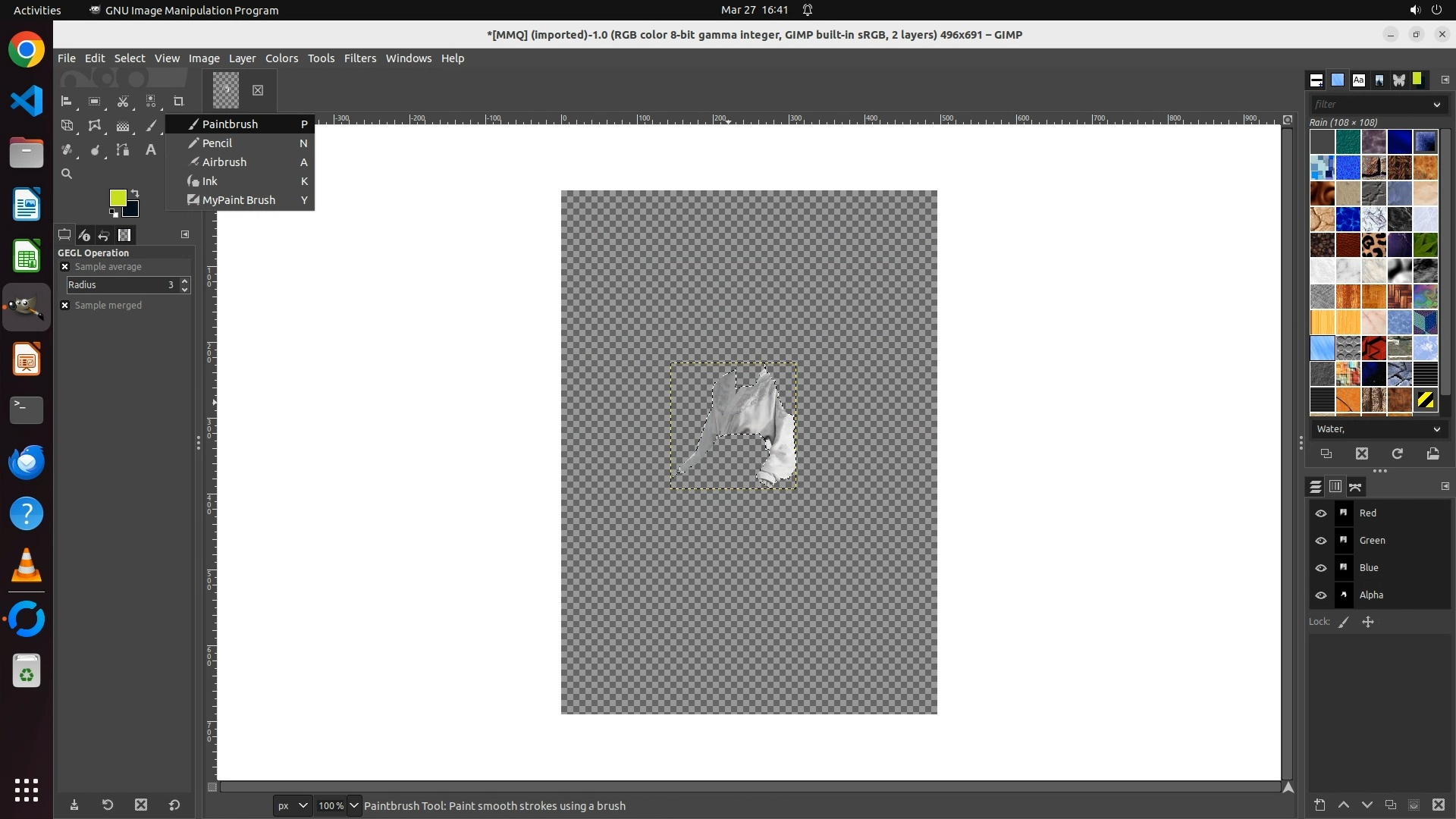The height and width of the screenshot is (819, 1456).
Task: Refresh the patterns list
Action: pos(1397,453)
